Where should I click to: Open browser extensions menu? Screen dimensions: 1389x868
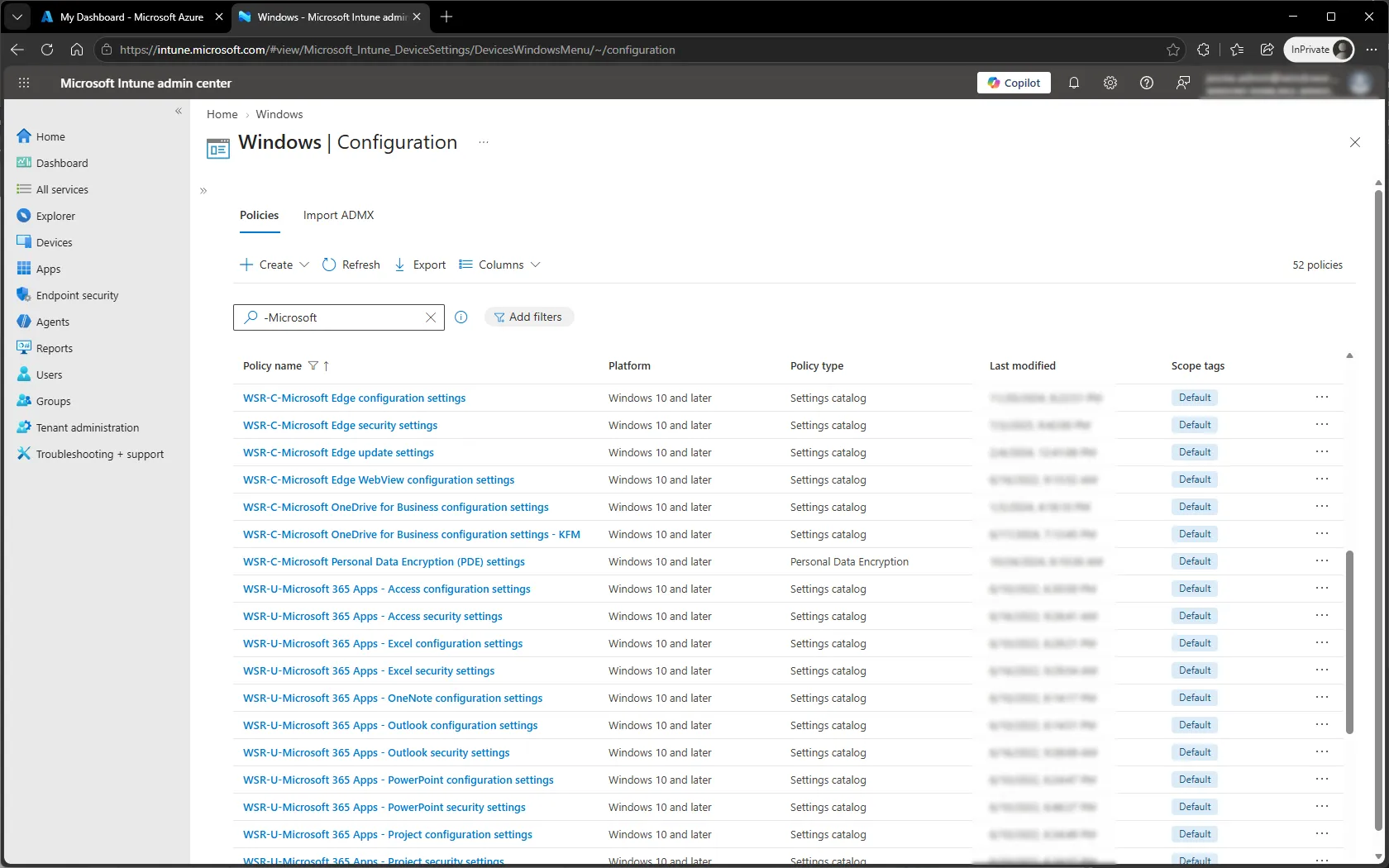(1204, 50)
